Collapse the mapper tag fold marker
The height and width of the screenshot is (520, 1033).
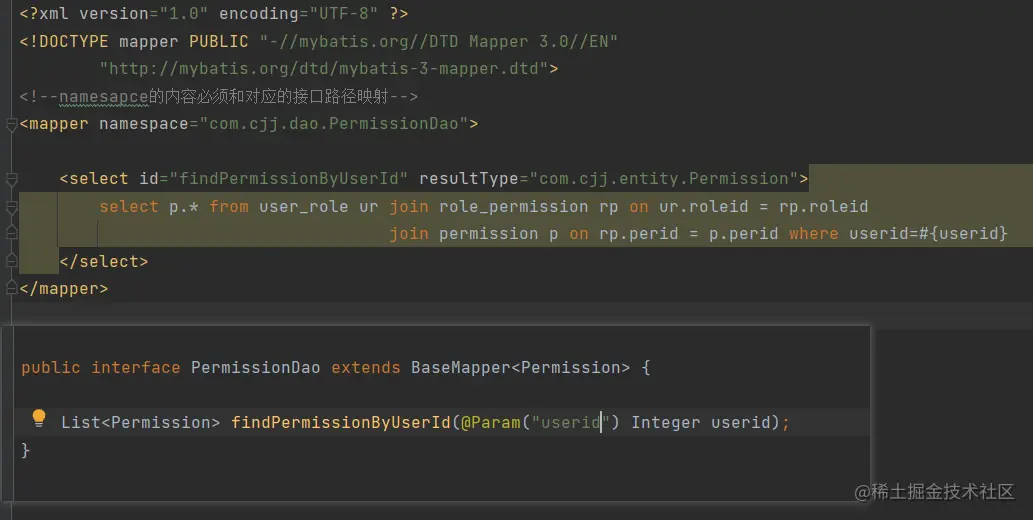click(x=11, y=124)
